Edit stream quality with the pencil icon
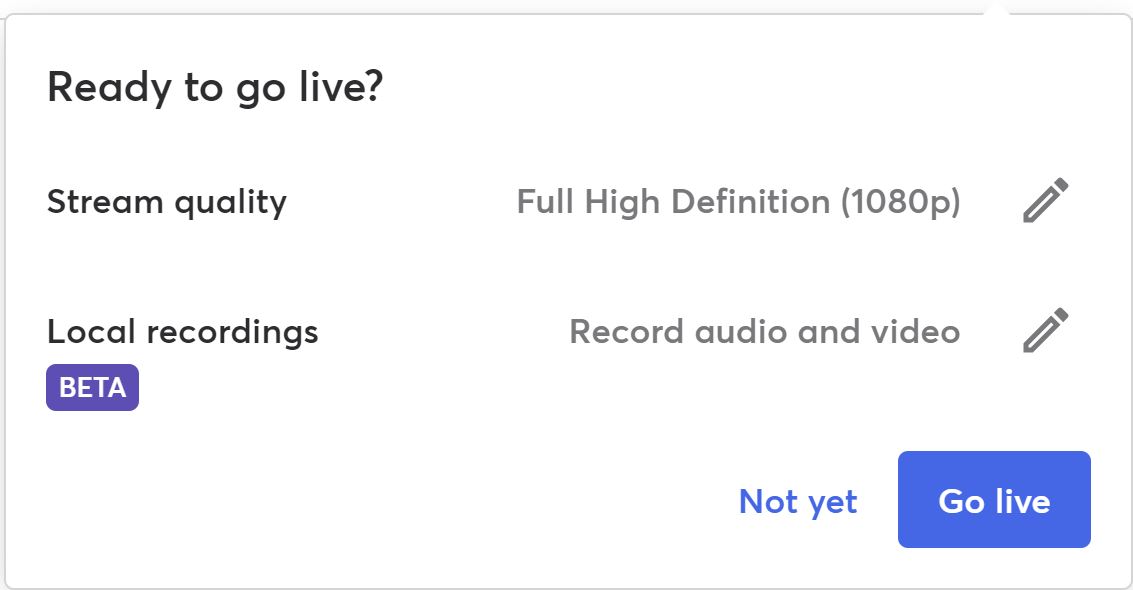The height and width of the screenshot is (590, 1133). 1046,200
